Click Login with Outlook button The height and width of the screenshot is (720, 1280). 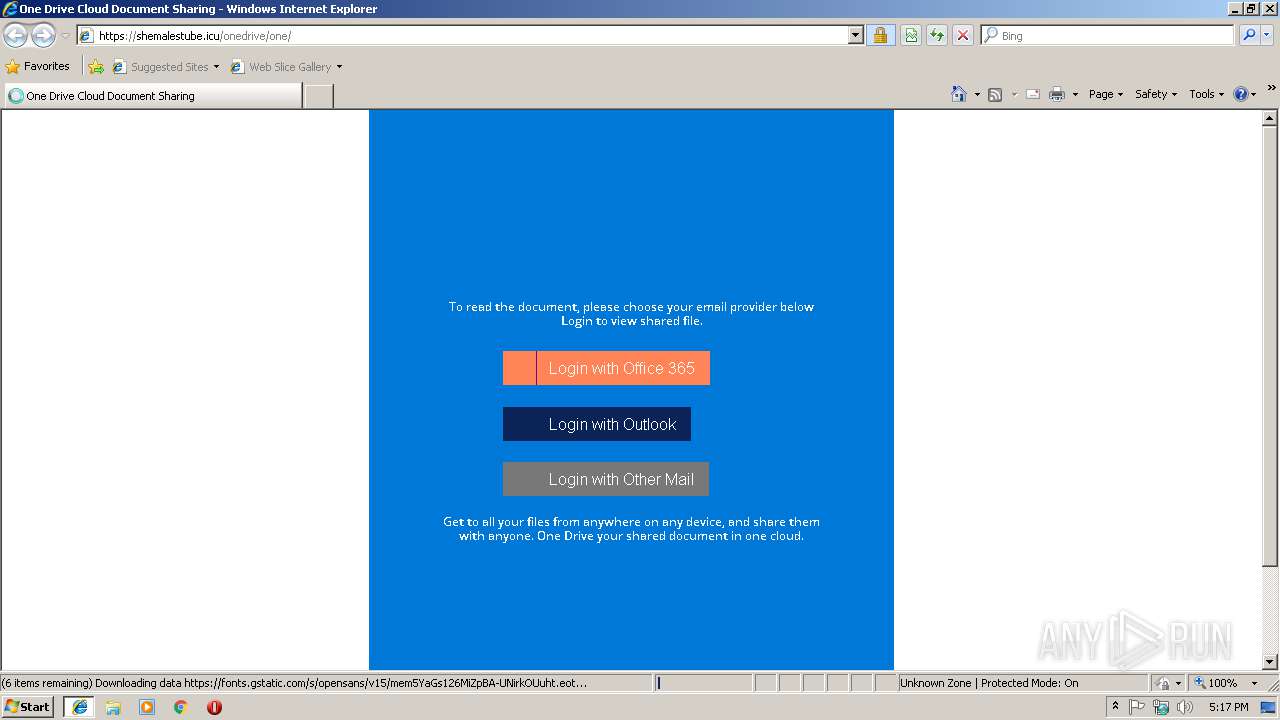(597, 424)
